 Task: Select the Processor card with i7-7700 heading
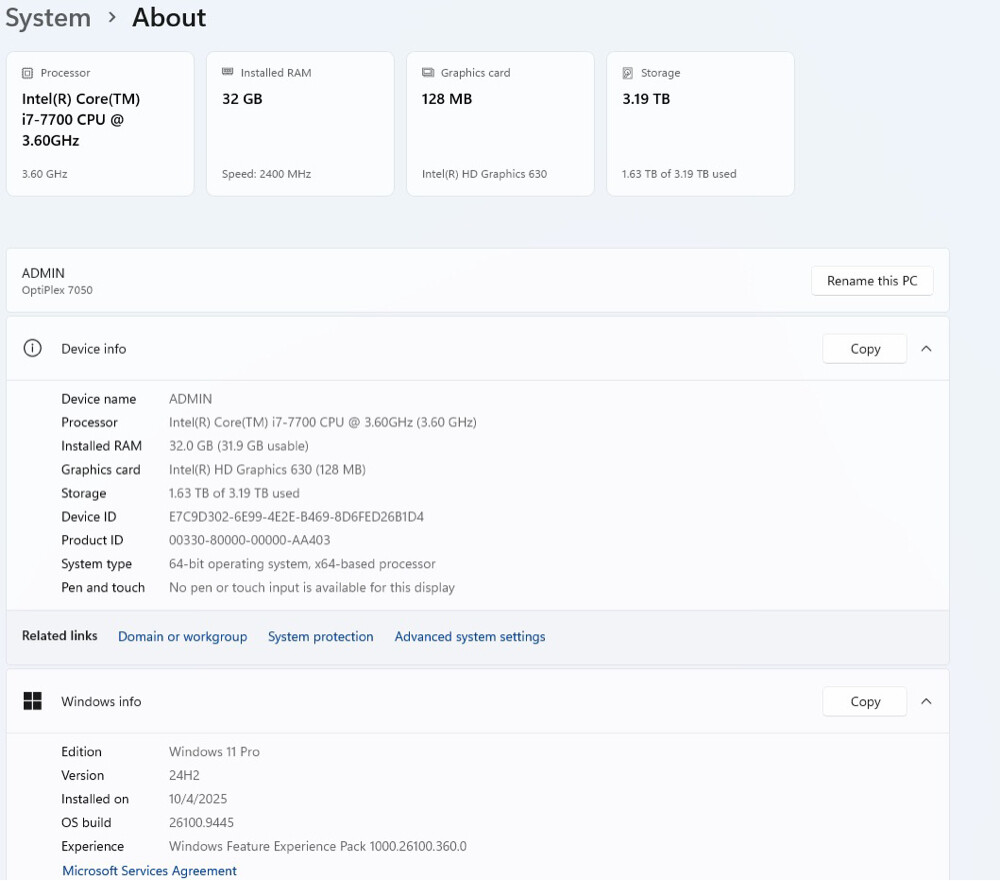(100, 124)
